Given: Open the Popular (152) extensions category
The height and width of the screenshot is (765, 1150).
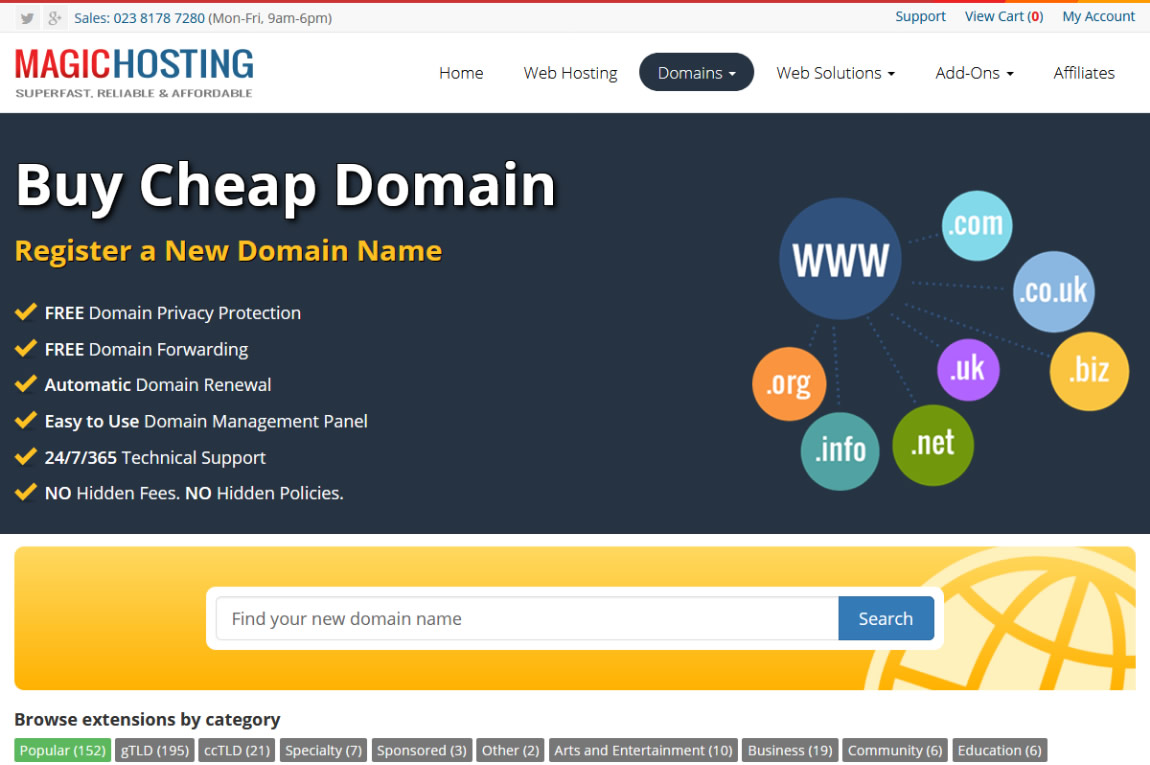Looking at the screenshot, I should click(x=62, y=750).
